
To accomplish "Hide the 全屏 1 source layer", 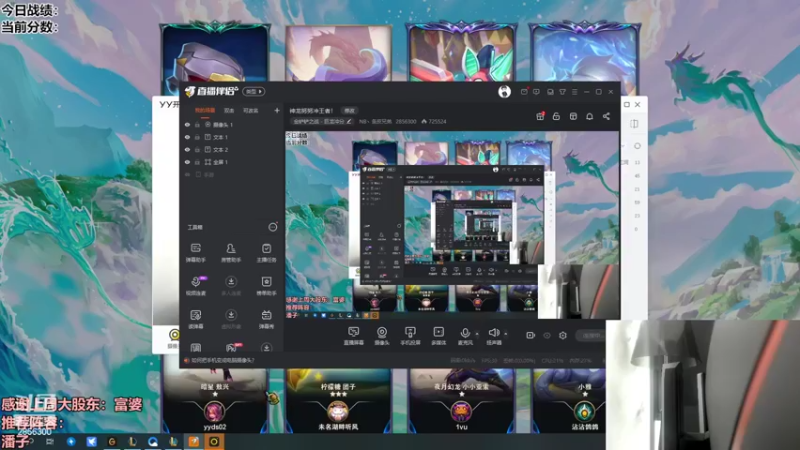I will click(187, 162).
